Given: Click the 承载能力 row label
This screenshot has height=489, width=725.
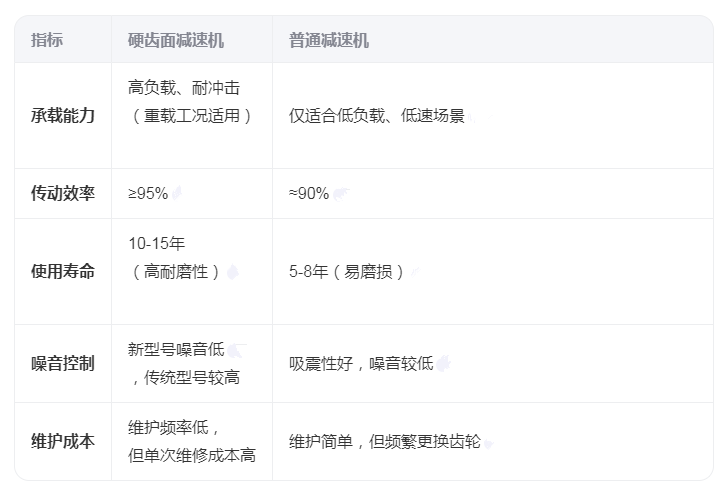Looking at the screenshot, I should click(63, 116).
